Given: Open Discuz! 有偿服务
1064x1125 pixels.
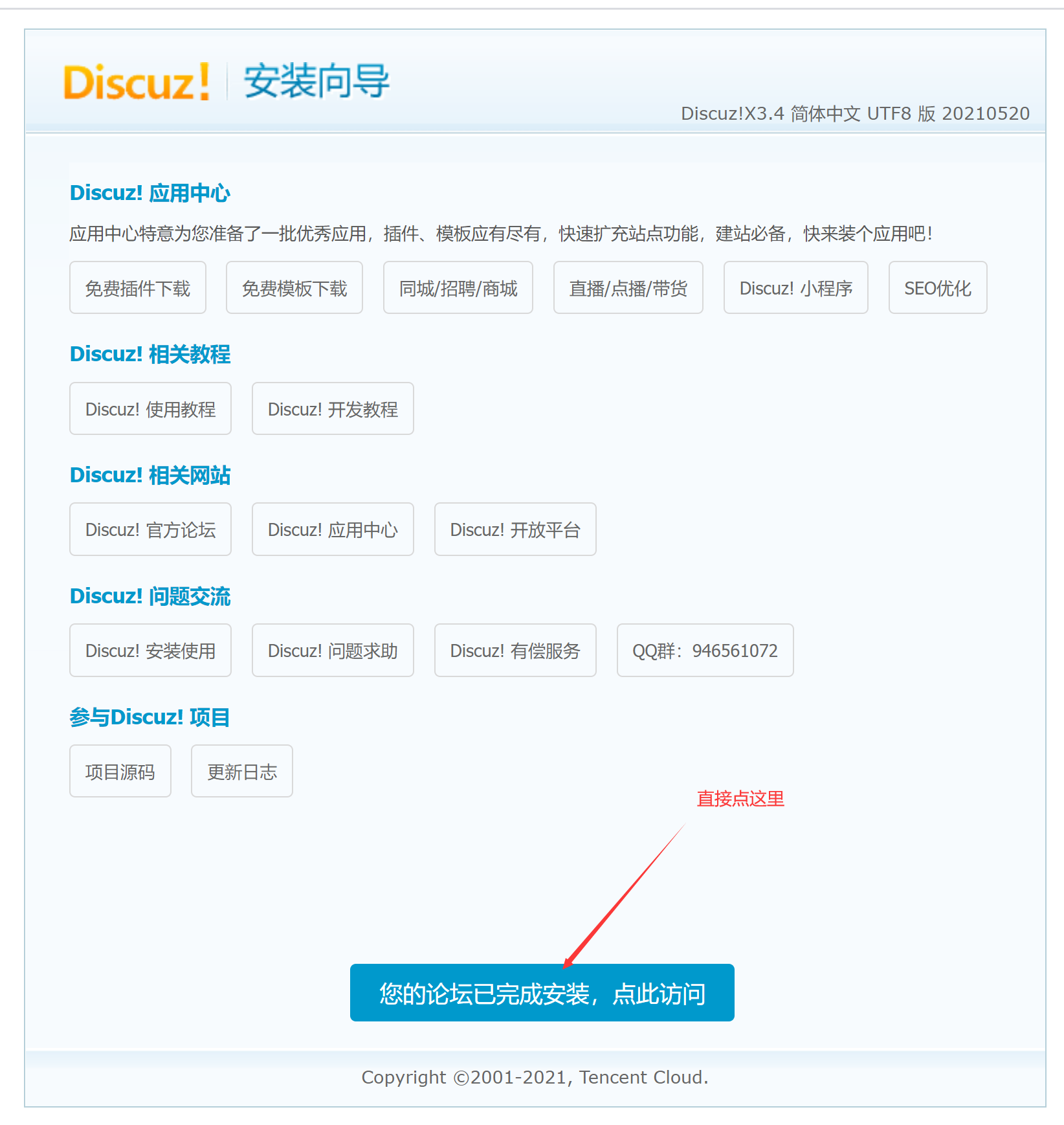Looking at the screenshot, I should click(x=515, y=651).
